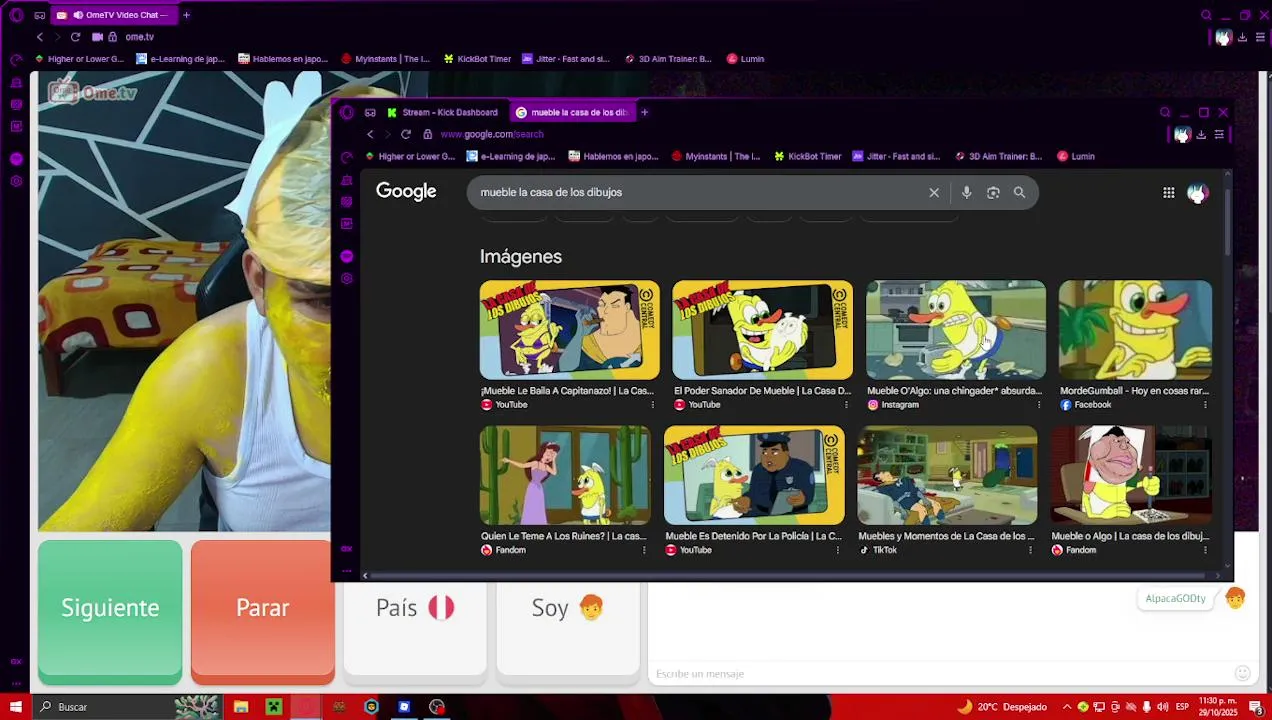
Task: Open the tab search icon in the Google window
Action: [x=1165, y=113]
